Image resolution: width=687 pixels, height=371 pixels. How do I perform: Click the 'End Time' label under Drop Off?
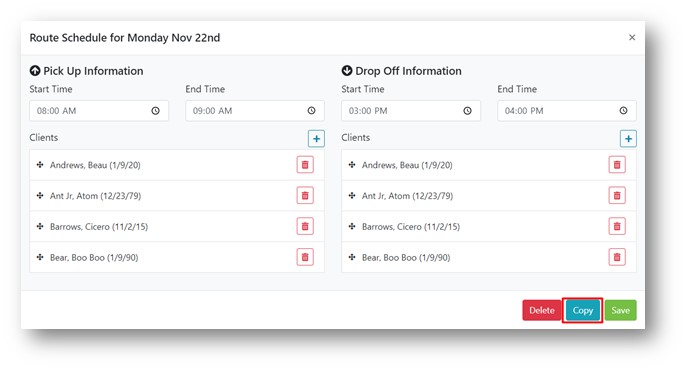[517, 89]
